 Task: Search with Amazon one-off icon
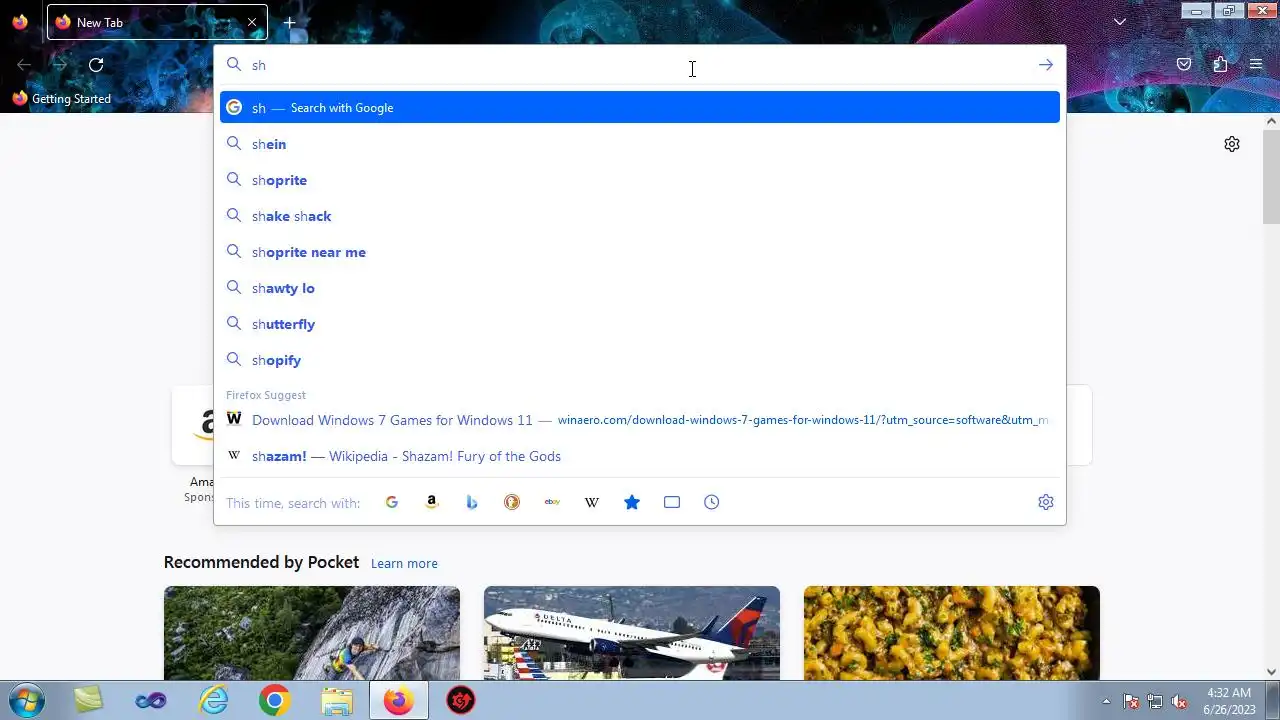point(432,502)
